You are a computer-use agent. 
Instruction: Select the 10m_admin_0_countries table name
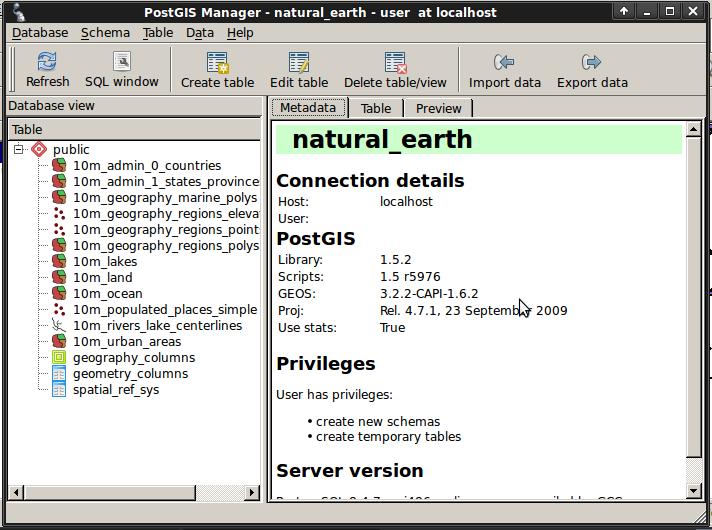pyautogui.click(x=147, y=165)
